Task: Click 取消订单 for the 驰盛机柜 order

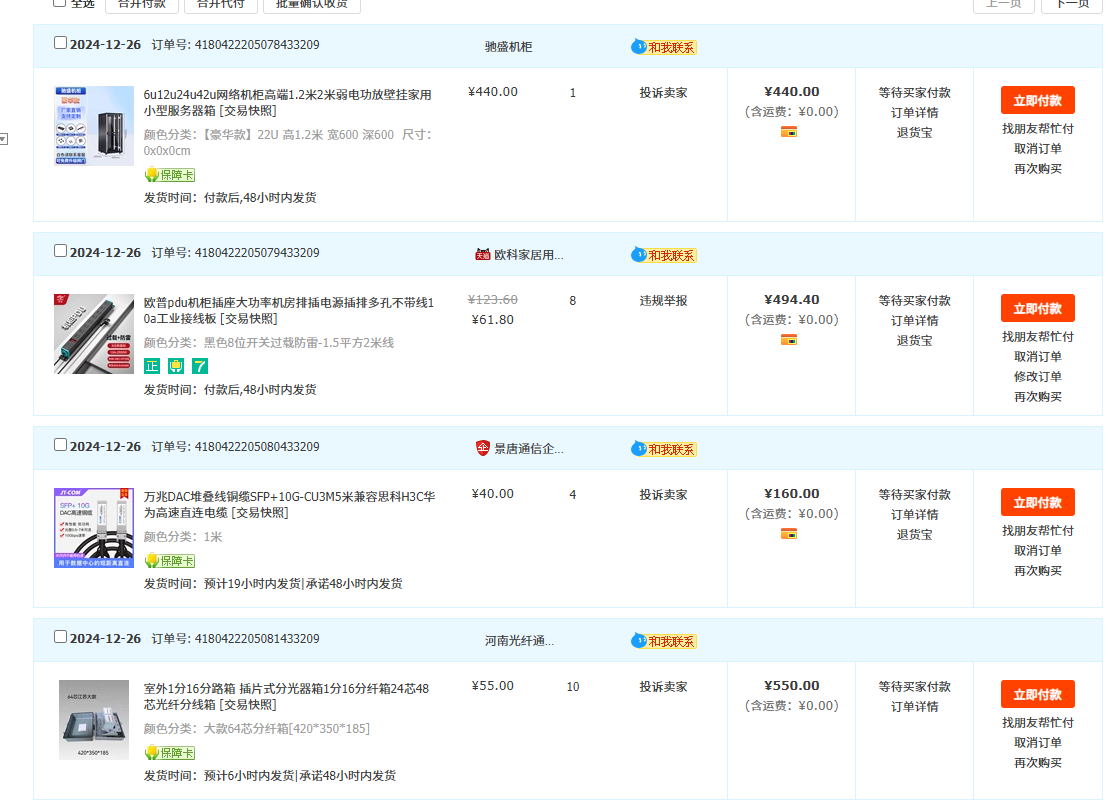Action: (1037, 149)
